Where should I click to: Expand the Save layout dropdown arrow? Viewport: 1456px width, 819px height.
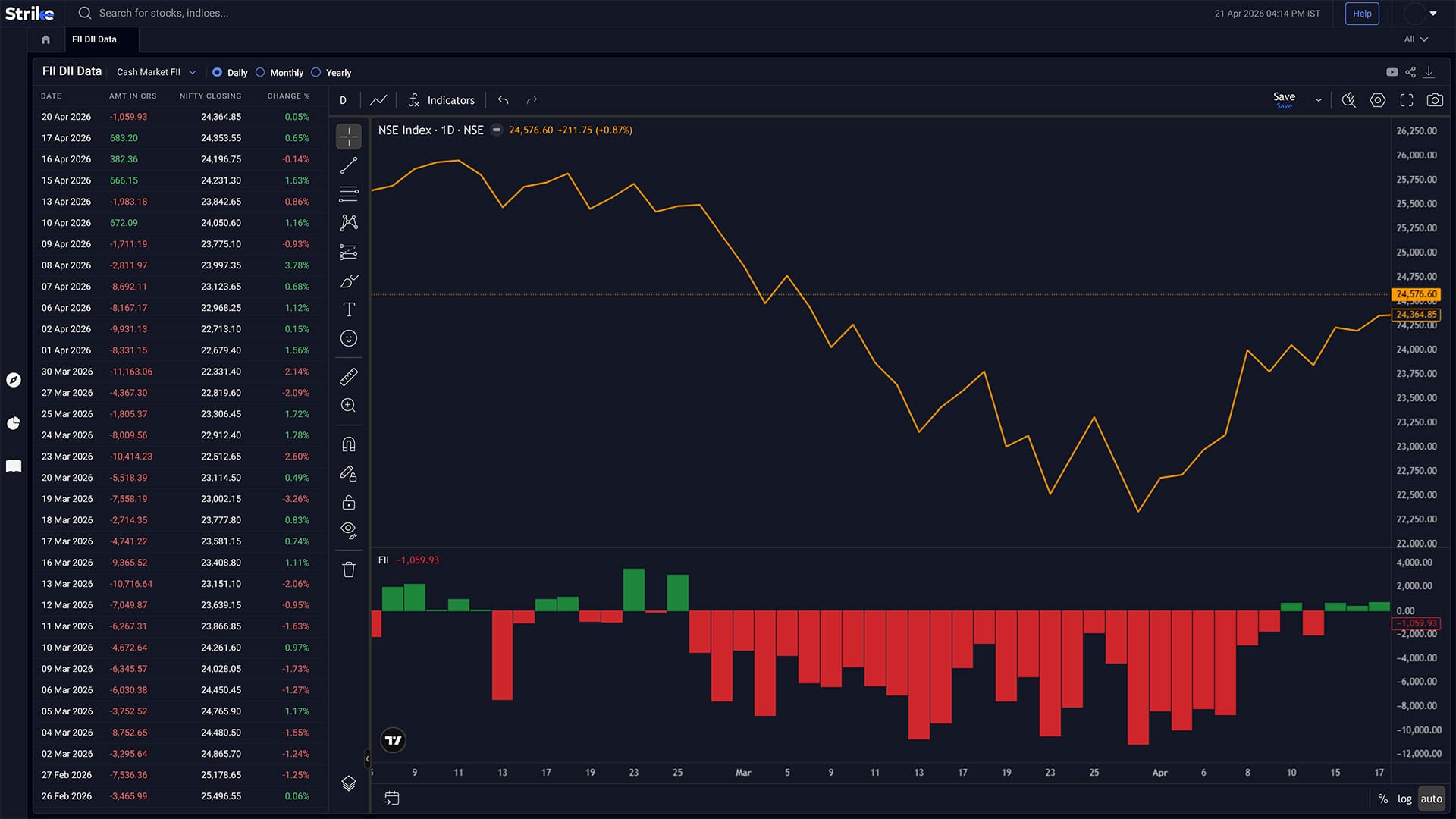tap(1319, 100)
